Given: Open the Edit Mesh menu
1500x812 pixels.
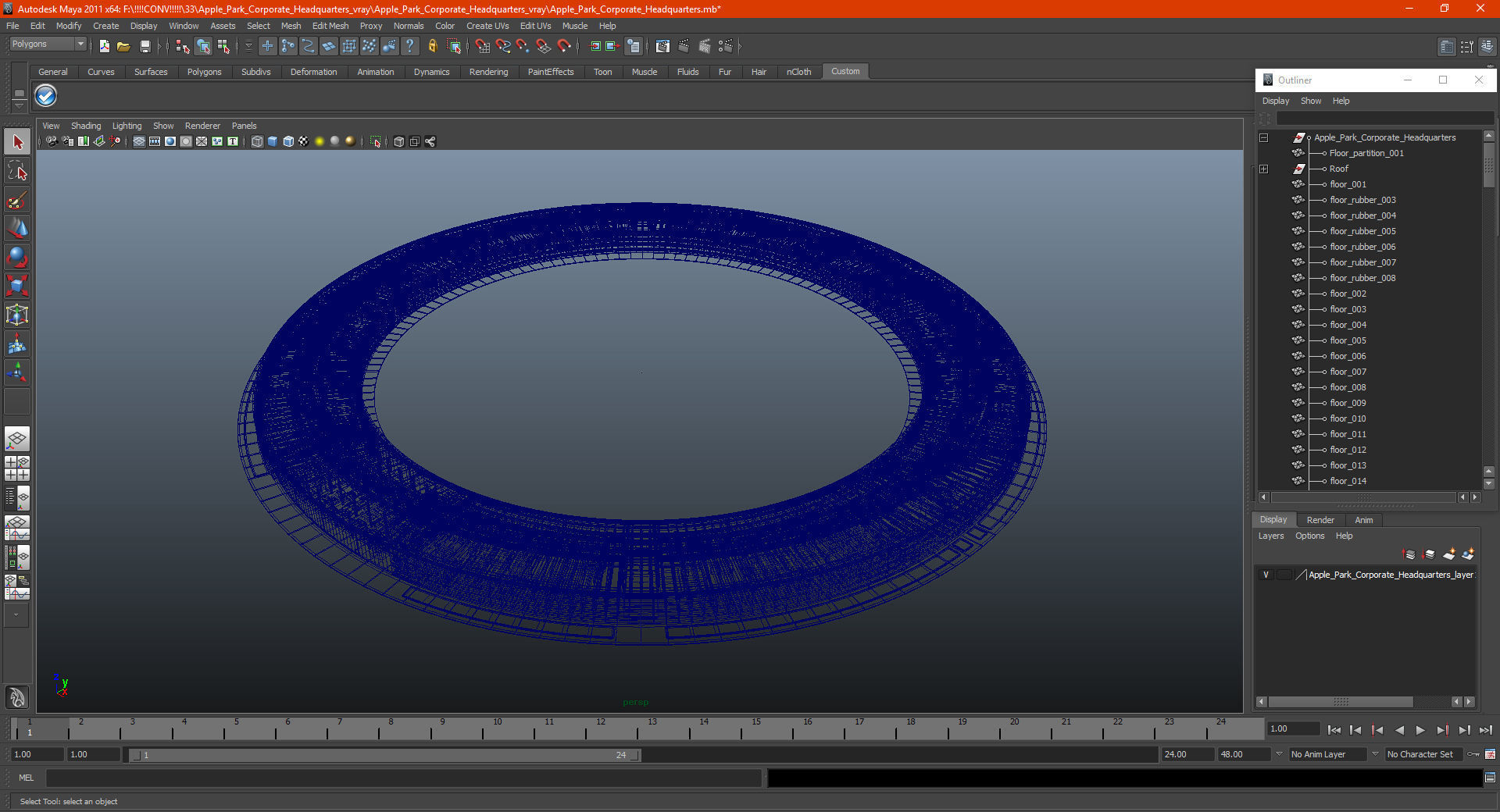Looking at the screenshot, I should point(330,26).
